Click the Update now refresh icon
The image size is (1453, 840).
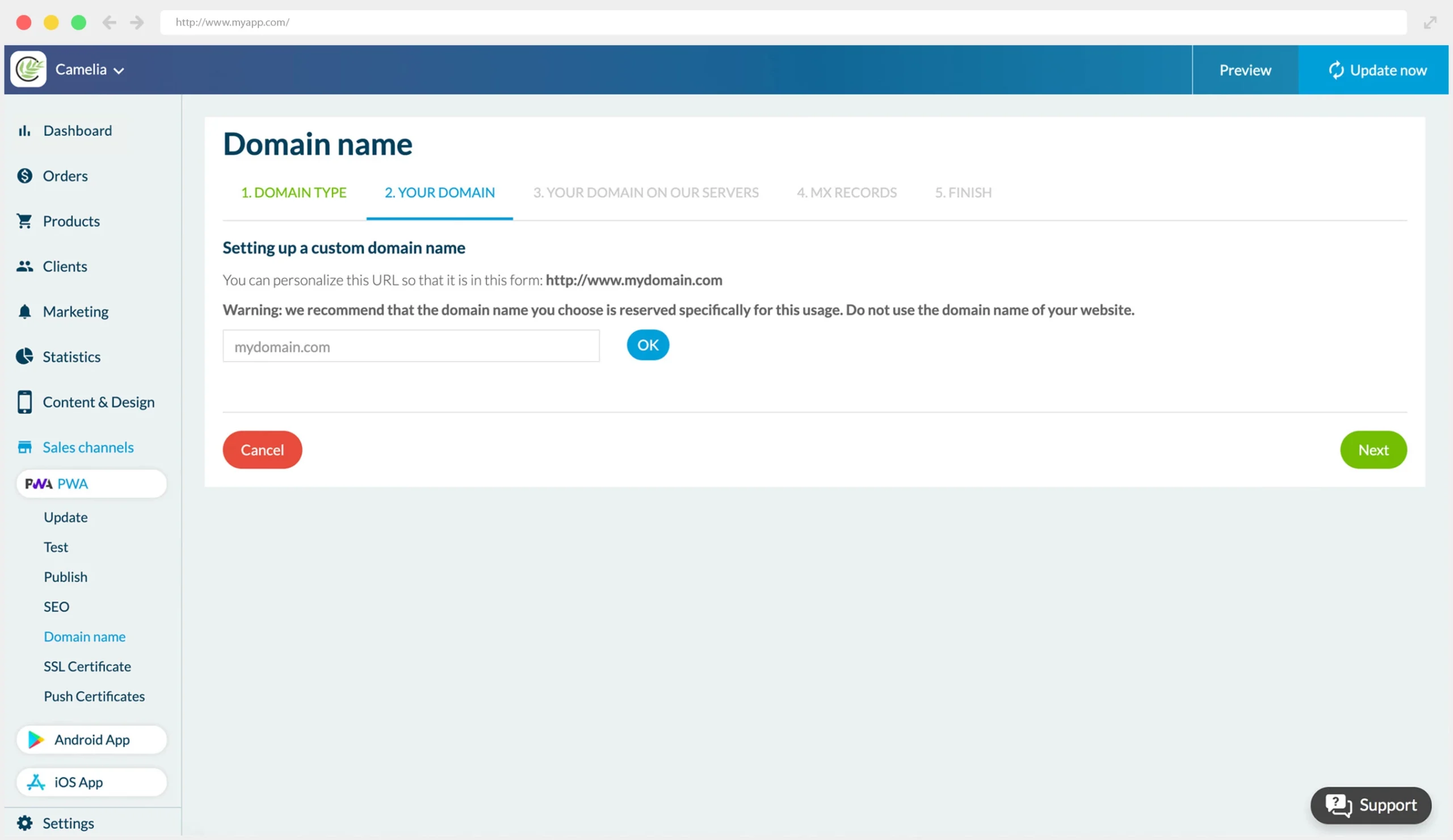(x=1337, y=70)
